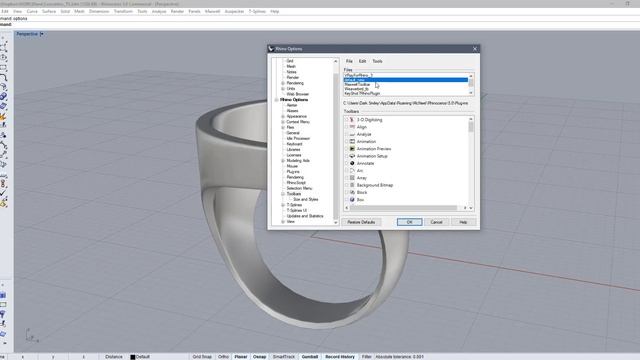Click the check mark tool in left sidebar
This screenshot has width=640, height=360.
(x=3, y=193)
